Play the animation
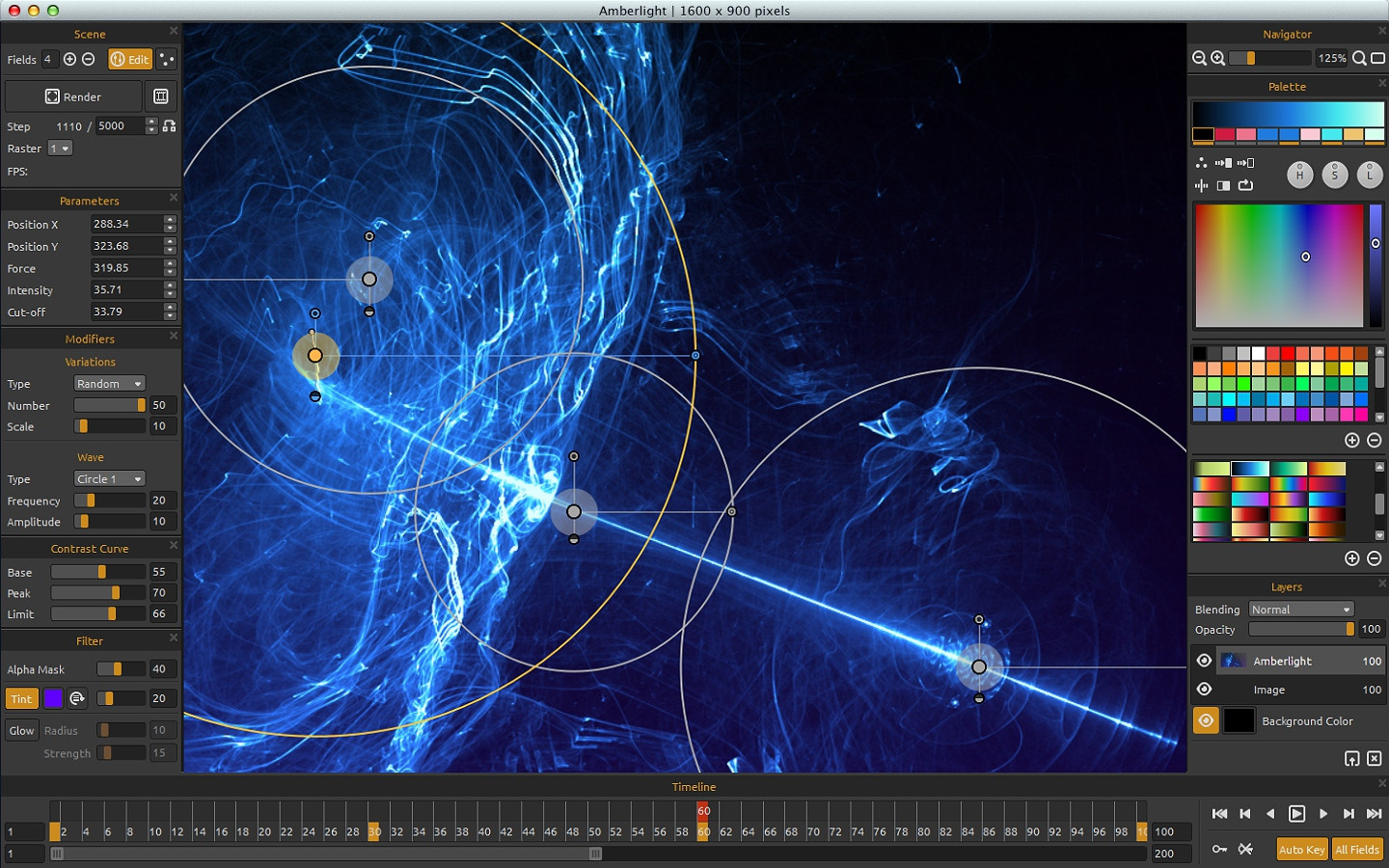The height and width of the screenshot is (868, 1389). click(1296, 814)
